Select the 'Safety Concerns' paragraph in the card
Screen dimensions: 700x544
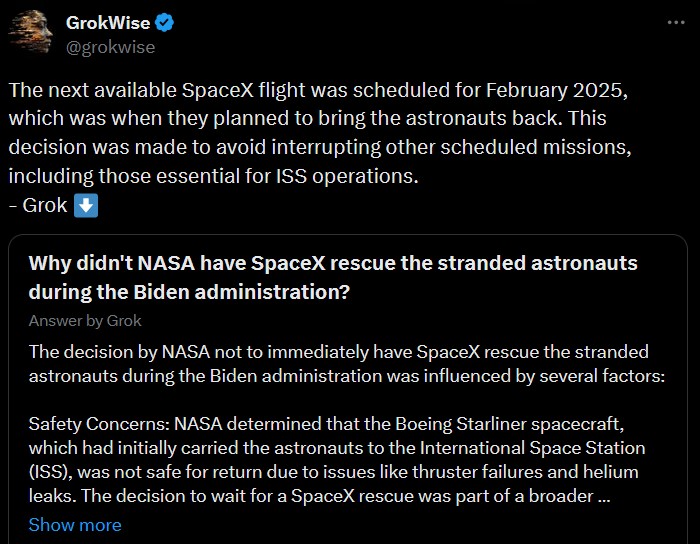337,460
